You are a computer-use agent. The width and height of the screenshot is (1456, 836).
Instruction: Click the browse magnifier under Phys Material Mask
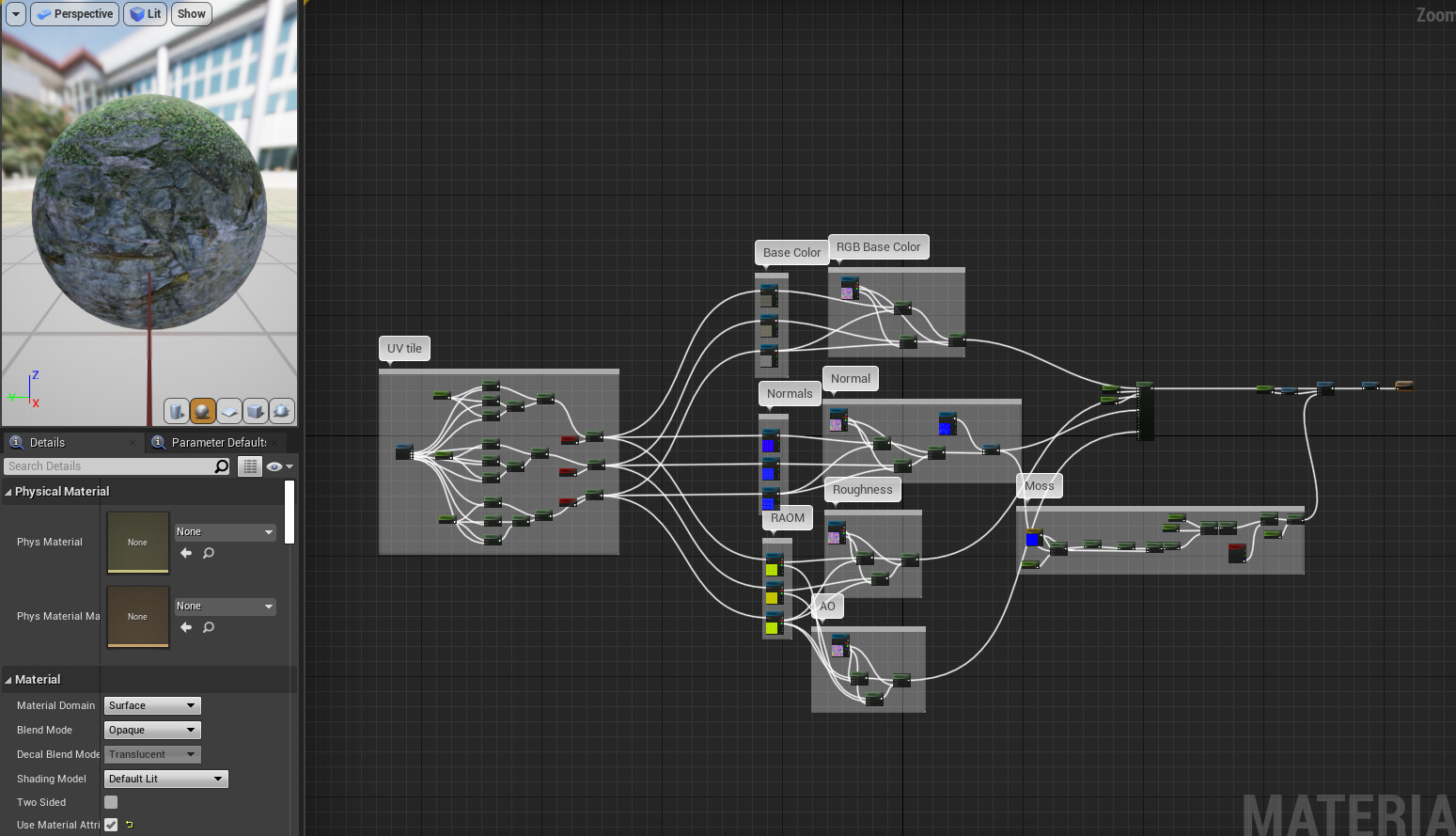(209, 627)
